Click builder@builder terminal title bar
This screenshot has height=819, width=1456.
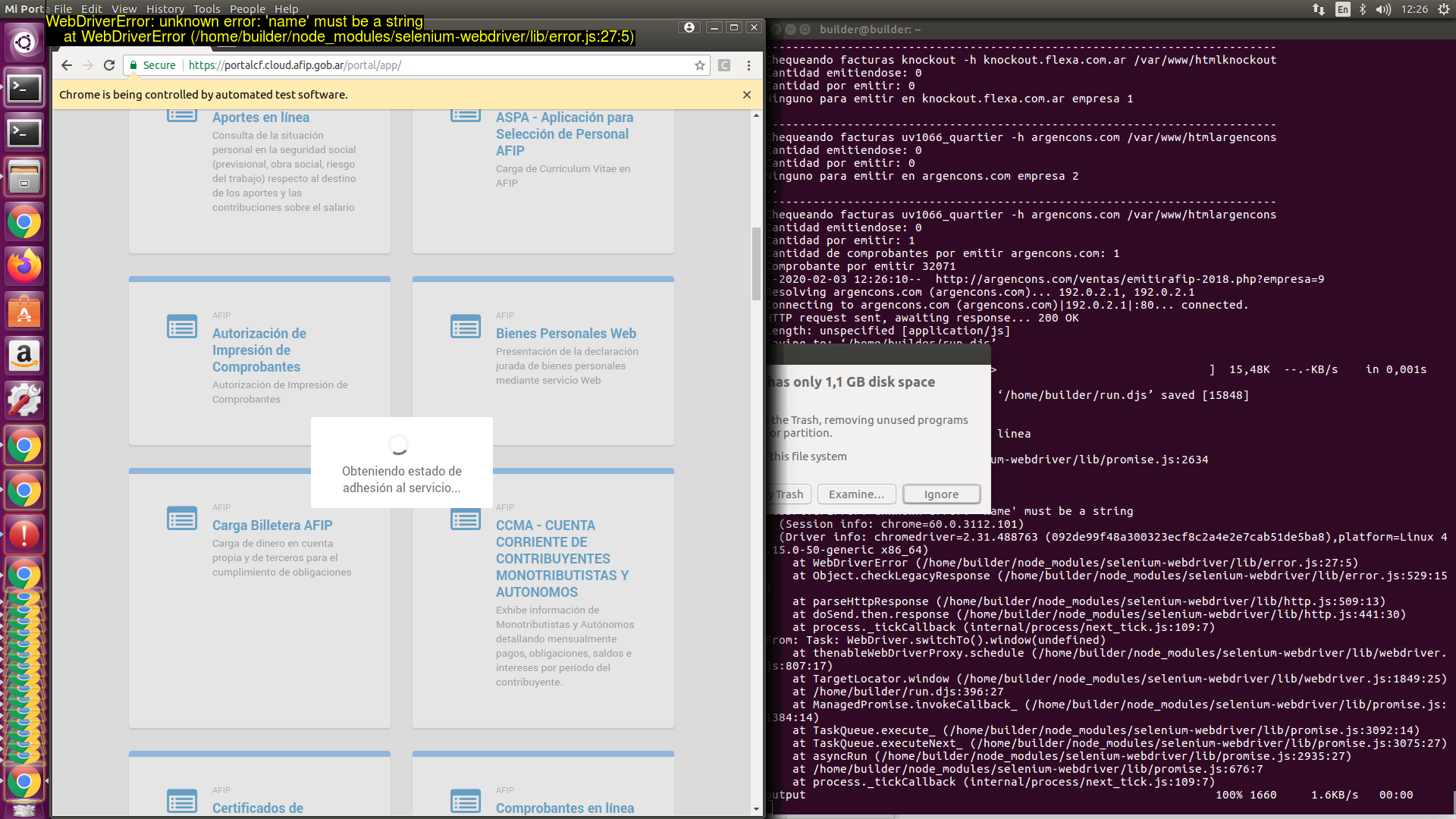tap(1110, 30)
